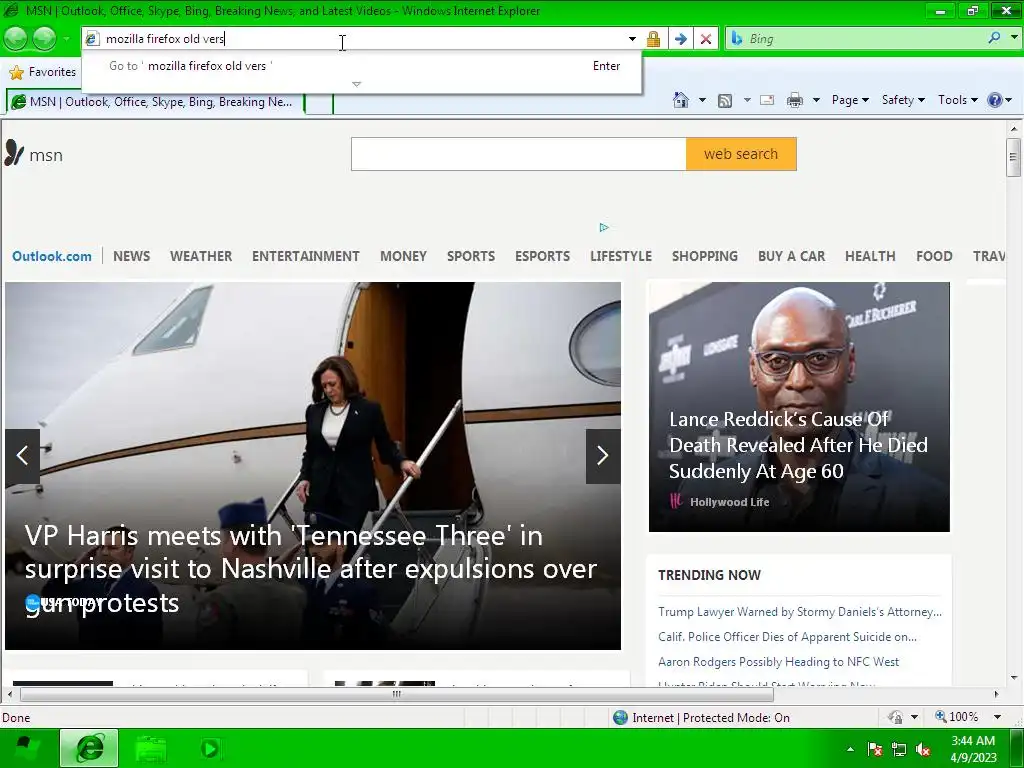Open the Safety menu
Image resolution: width=1024 pixels, height=768 pixels.
coord(903,100)
